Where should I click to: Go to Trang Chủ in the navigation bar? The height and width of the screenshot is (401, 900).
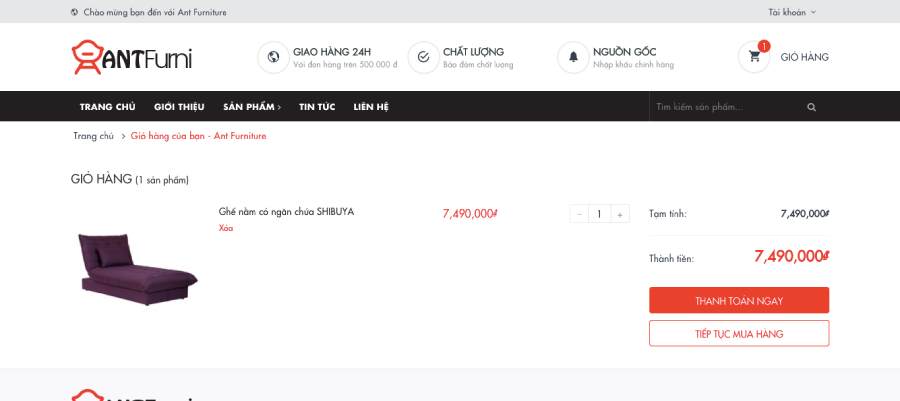(107, 107)
